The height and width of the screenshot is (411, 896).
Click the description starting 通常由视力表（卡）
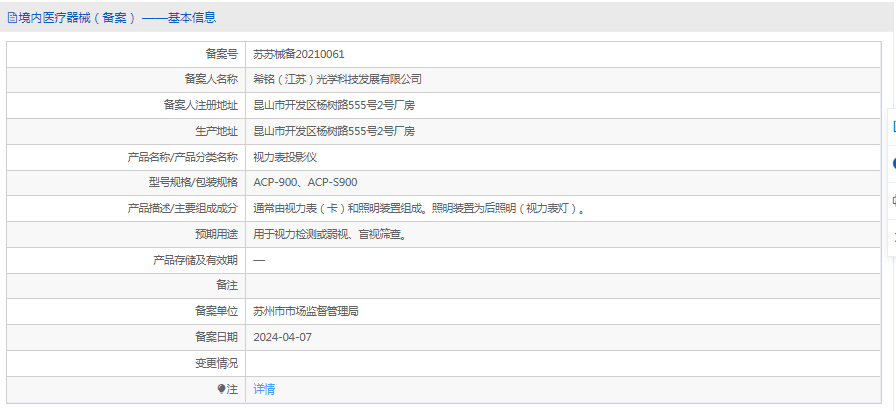(421, 209)
